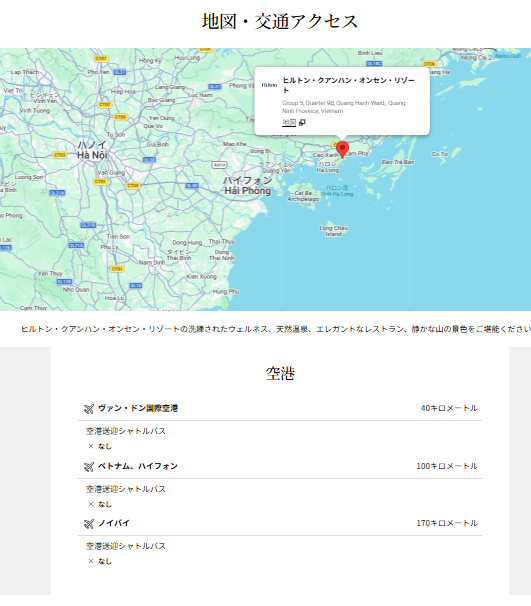Select the ノイバイ airport row title

[x=114, y=523]
